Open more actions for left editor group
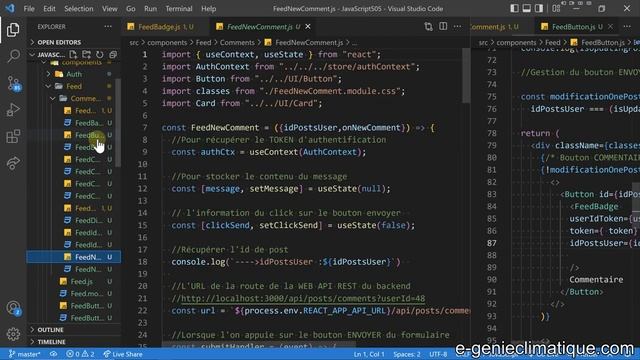 point(457,27)
